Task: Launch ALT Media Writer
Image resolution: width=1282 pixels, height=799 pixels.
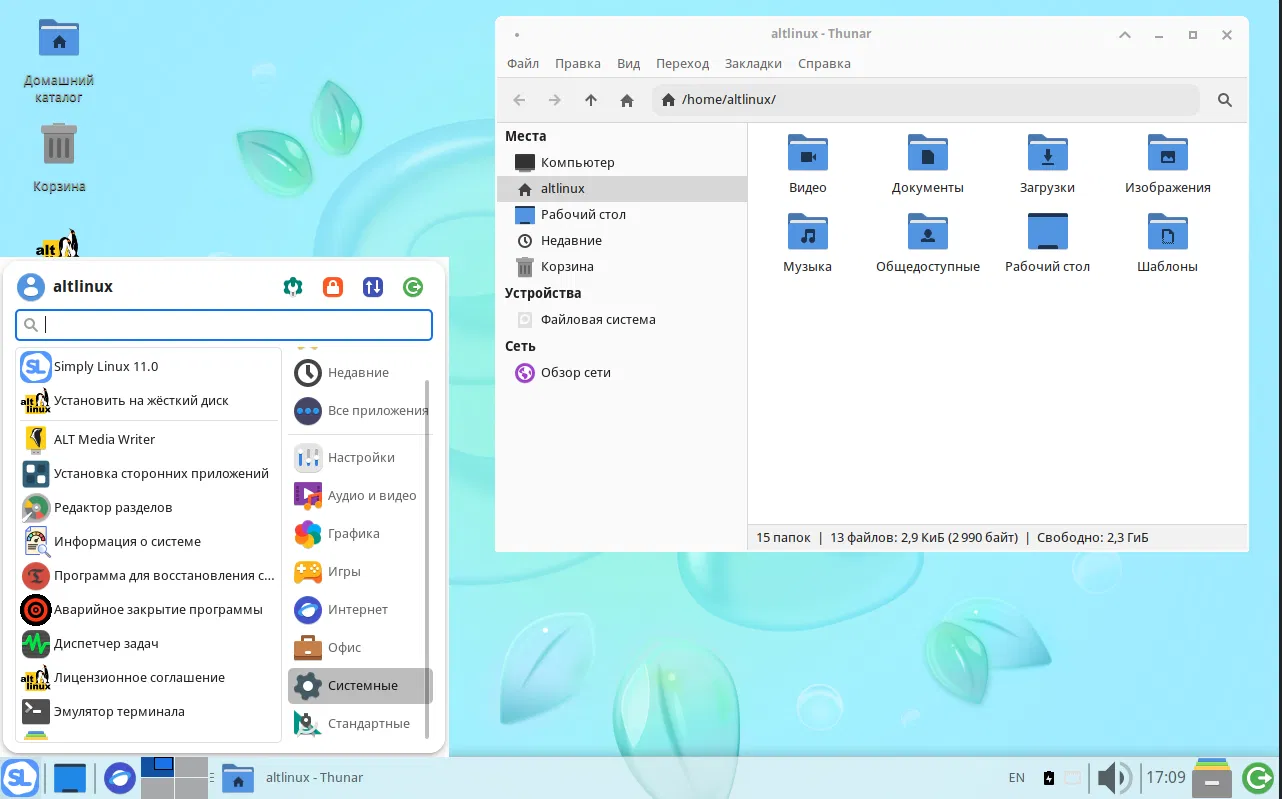Action: (x=149, y=440)
